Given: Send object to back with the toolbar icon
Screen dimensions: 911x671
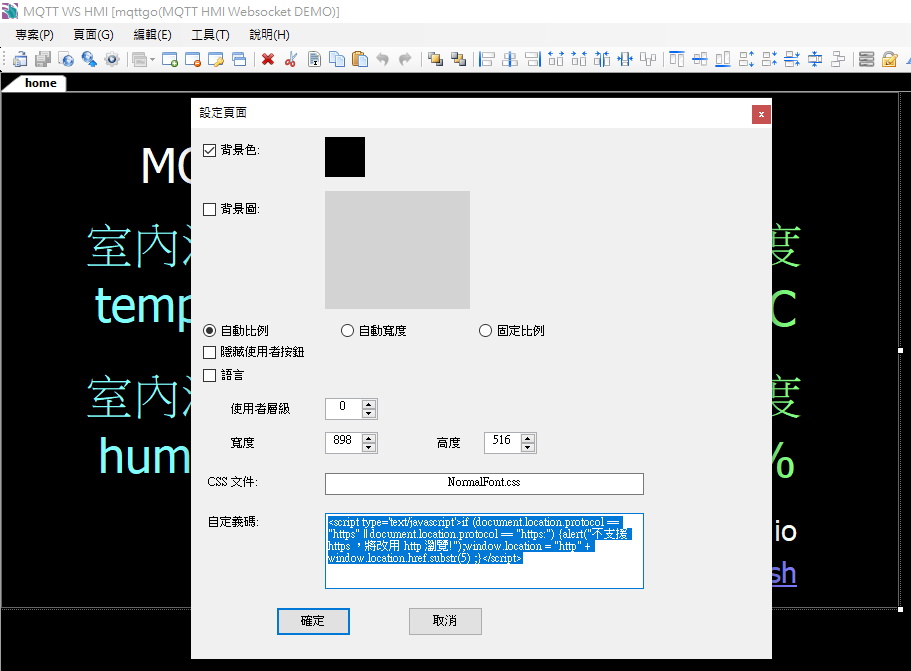Looking at the screenshot, I should coord(458,59).
